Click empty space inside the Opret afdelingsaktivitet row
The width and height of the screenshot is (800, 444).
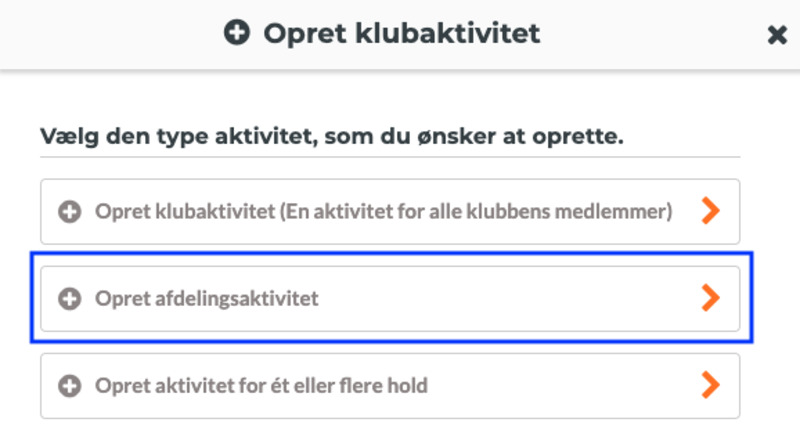[x=500, y=298]
